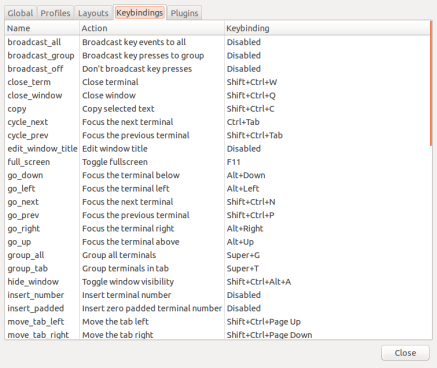This screenshot has width=437, height=368.
Task: Click the go_right name cell
Action: pyautogui.click(x=24, y=229)
